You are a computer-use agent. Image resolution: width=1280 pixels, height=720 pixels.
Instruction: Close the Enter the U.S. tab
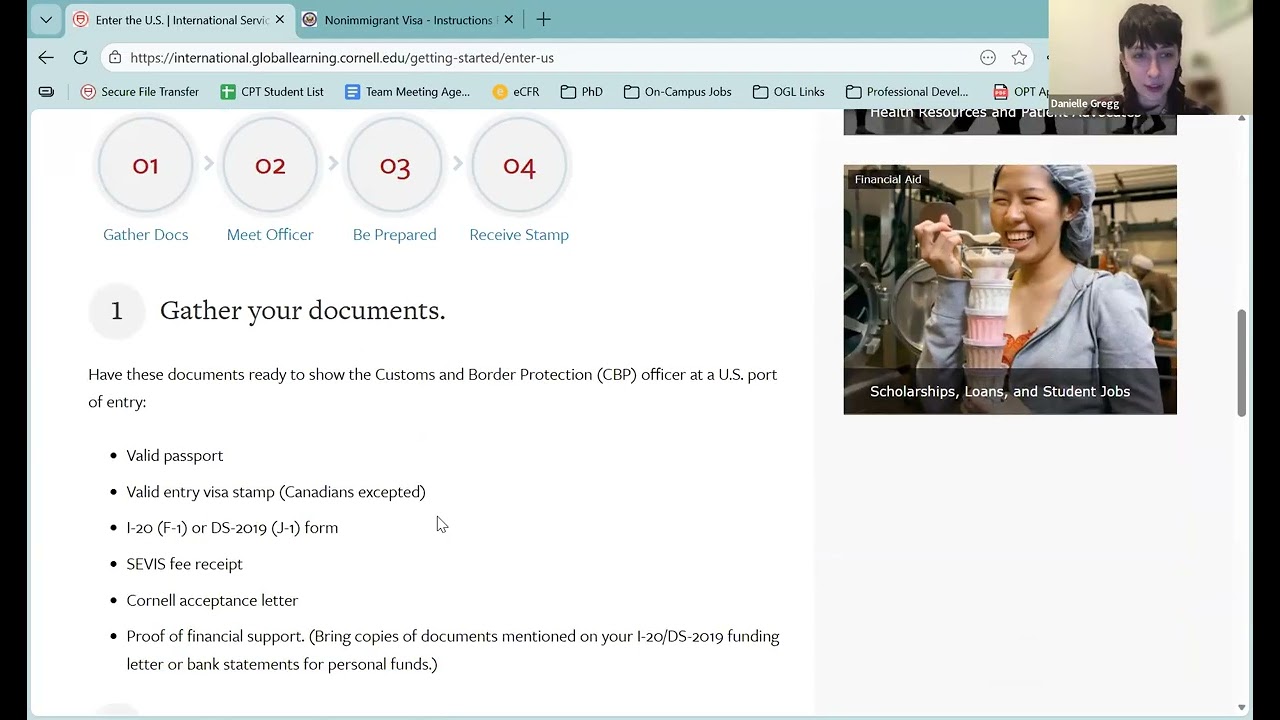[280, 20]
